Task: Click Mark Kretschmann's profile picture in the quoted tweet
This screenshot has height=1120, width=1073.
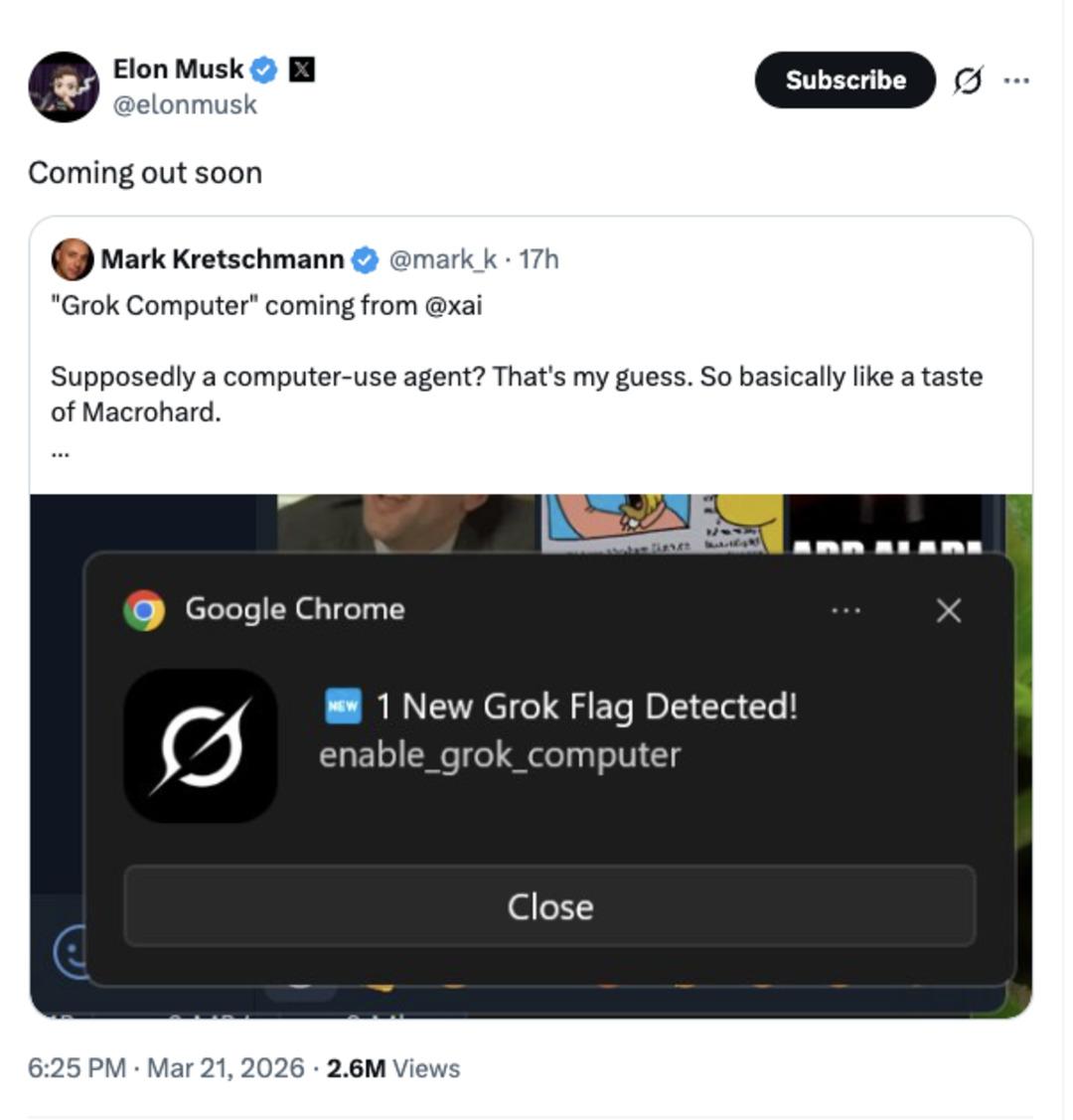Action: pyautogui.click(x=74, y=258)
